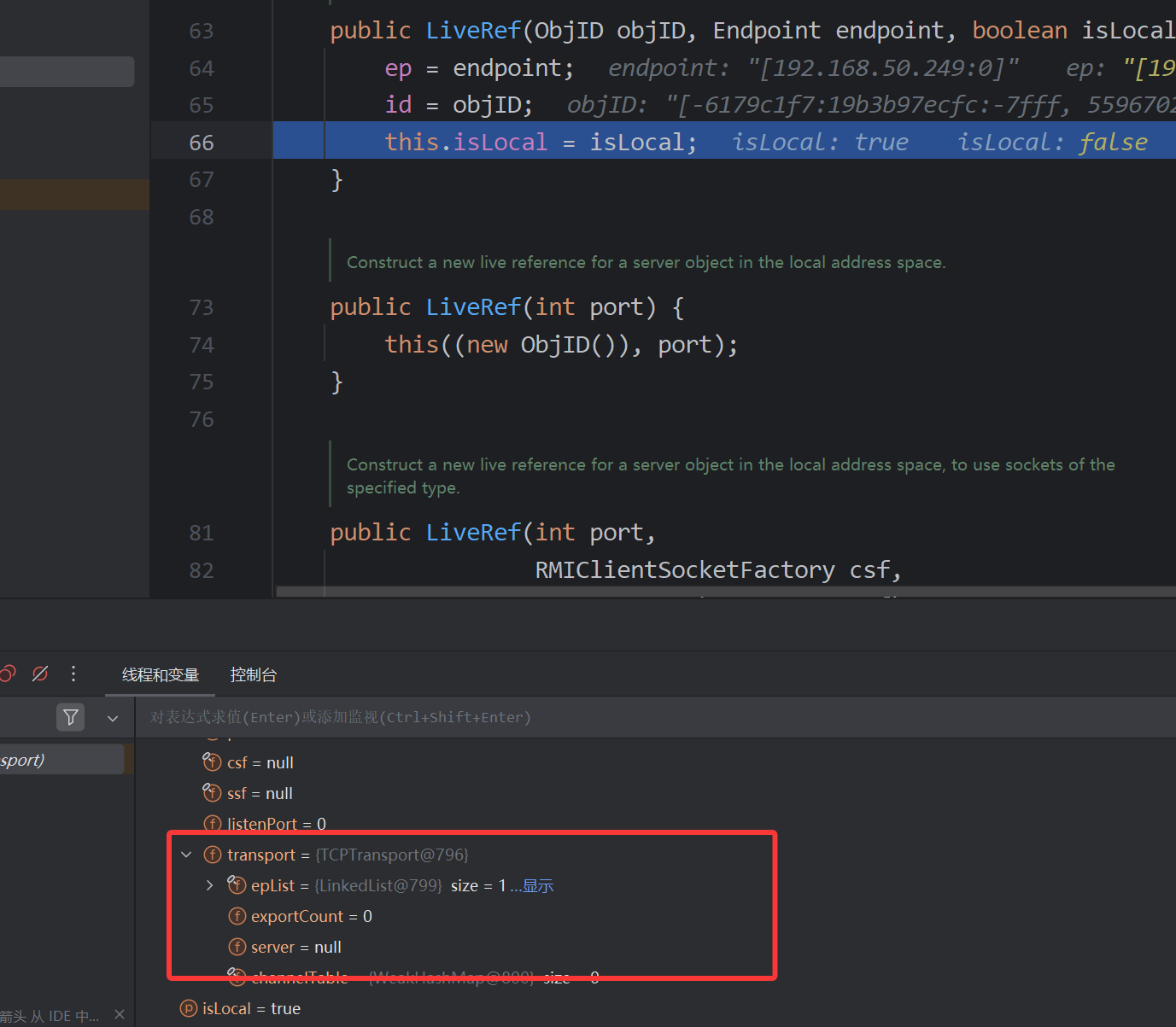The width and height of the screenshot is (1176, 1027).
Task: Collapse the transport variable node
Action: [186, 855]
